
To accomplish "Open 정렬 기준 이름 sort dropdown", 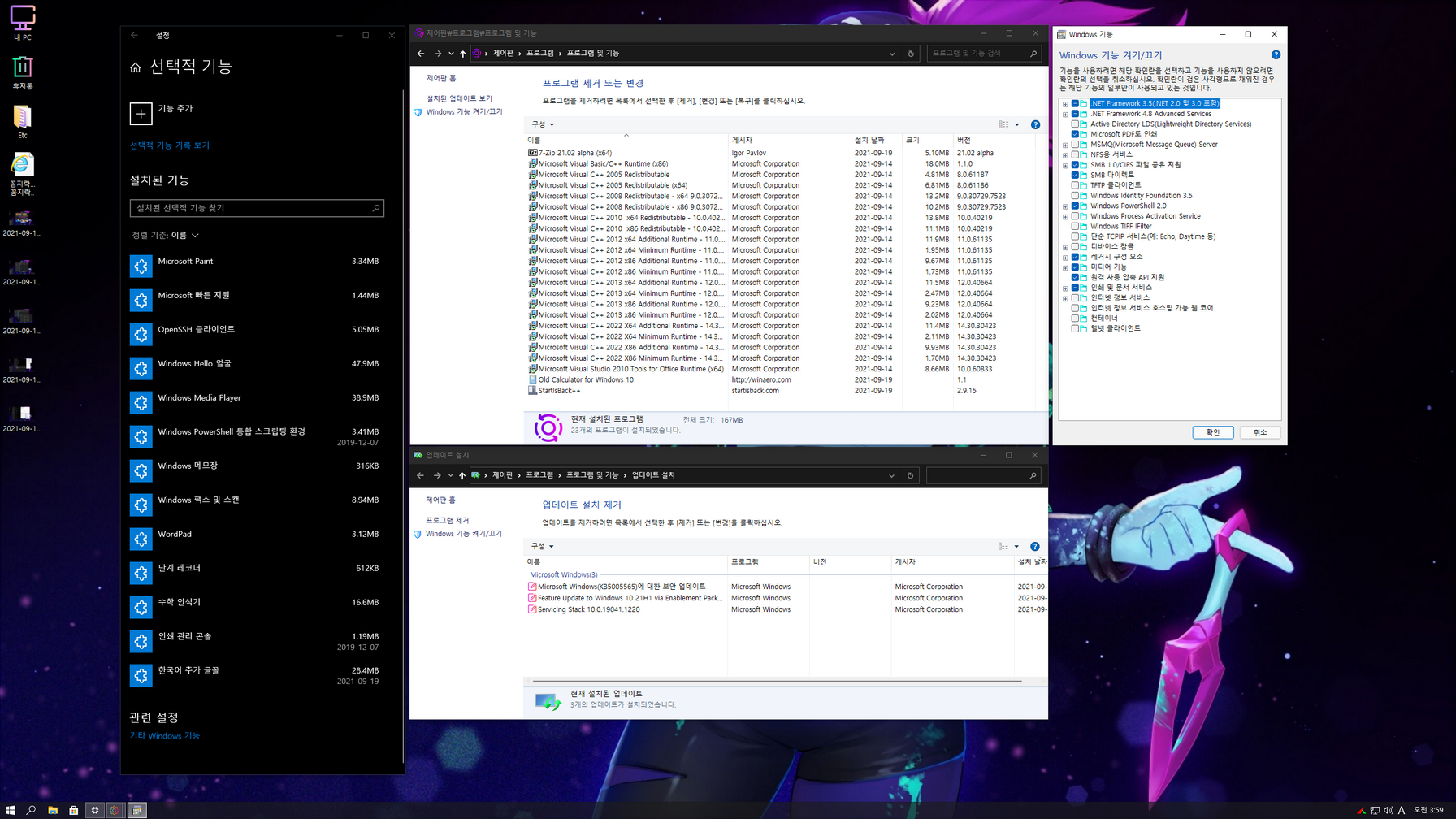I will tap(165, 236).
